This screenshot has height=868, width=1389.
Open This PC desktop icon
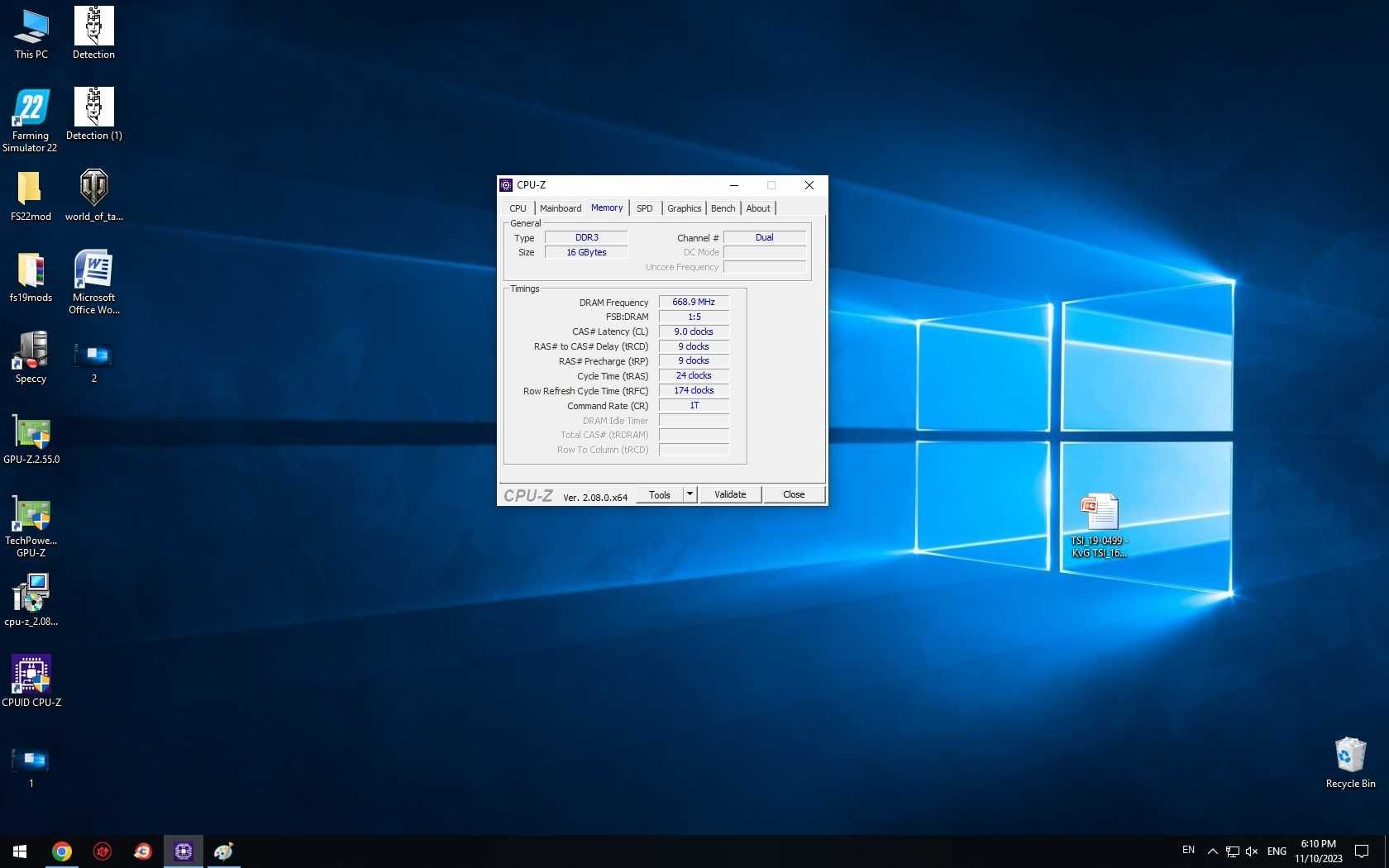31,33
